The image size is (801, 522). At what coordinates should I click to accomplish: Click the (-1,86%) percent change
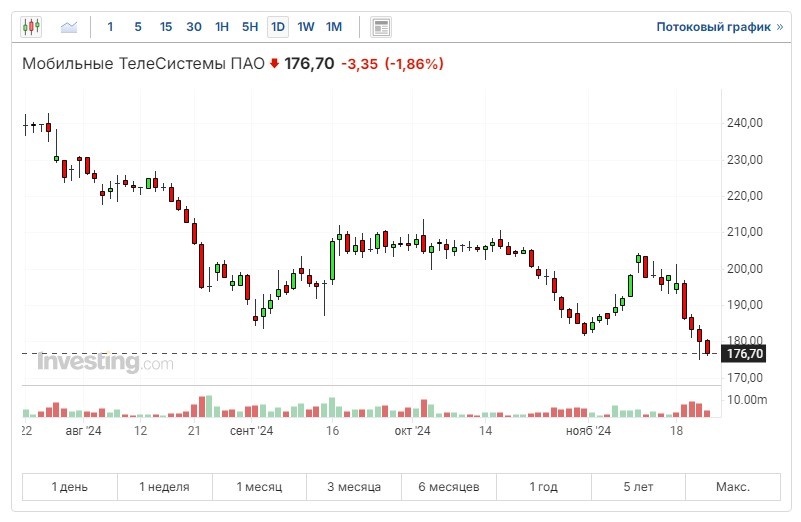(x=414, y=64)
